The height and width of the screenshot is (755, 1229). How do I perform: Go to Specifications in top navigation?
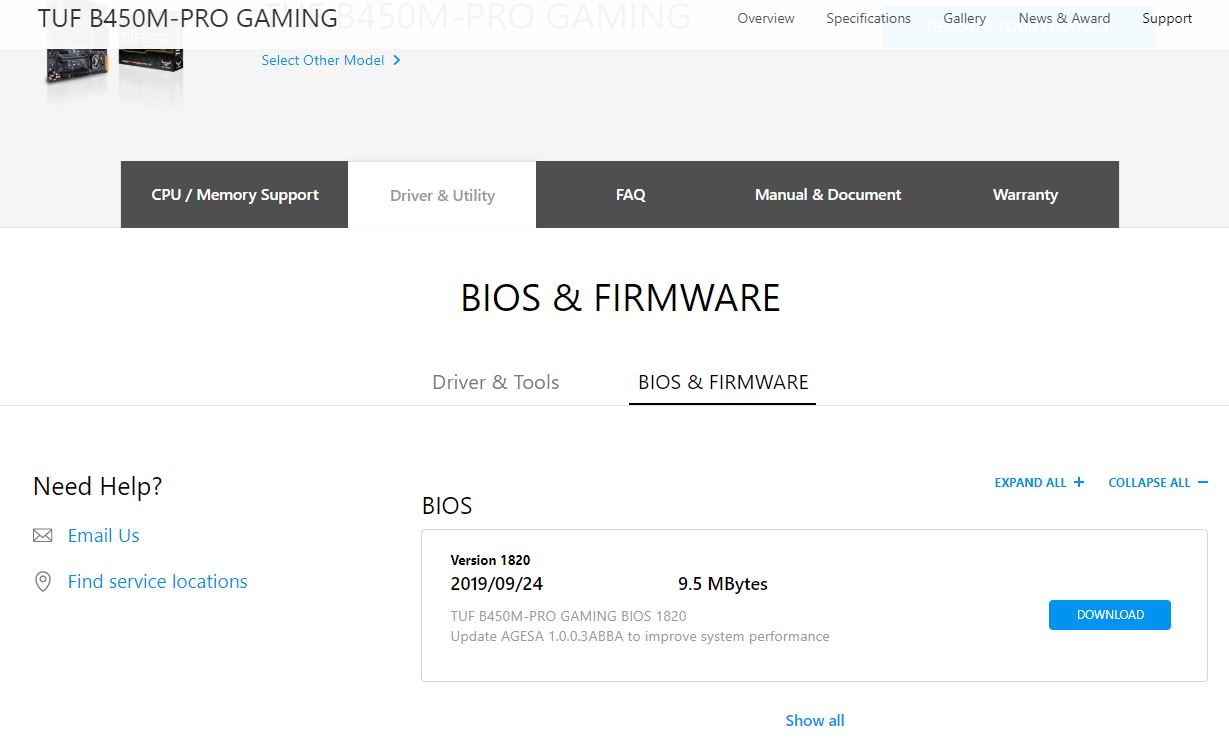tap(868, 18)
